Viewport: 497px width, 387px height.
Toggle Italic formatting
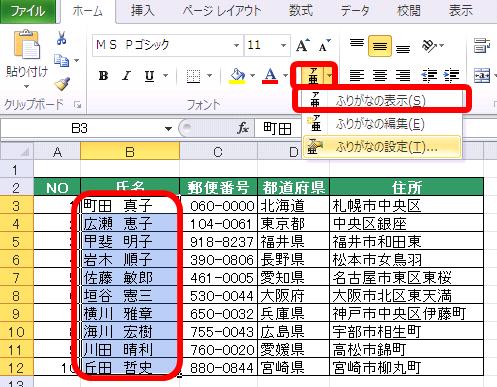pyautogui.click(x=126, y=76)
